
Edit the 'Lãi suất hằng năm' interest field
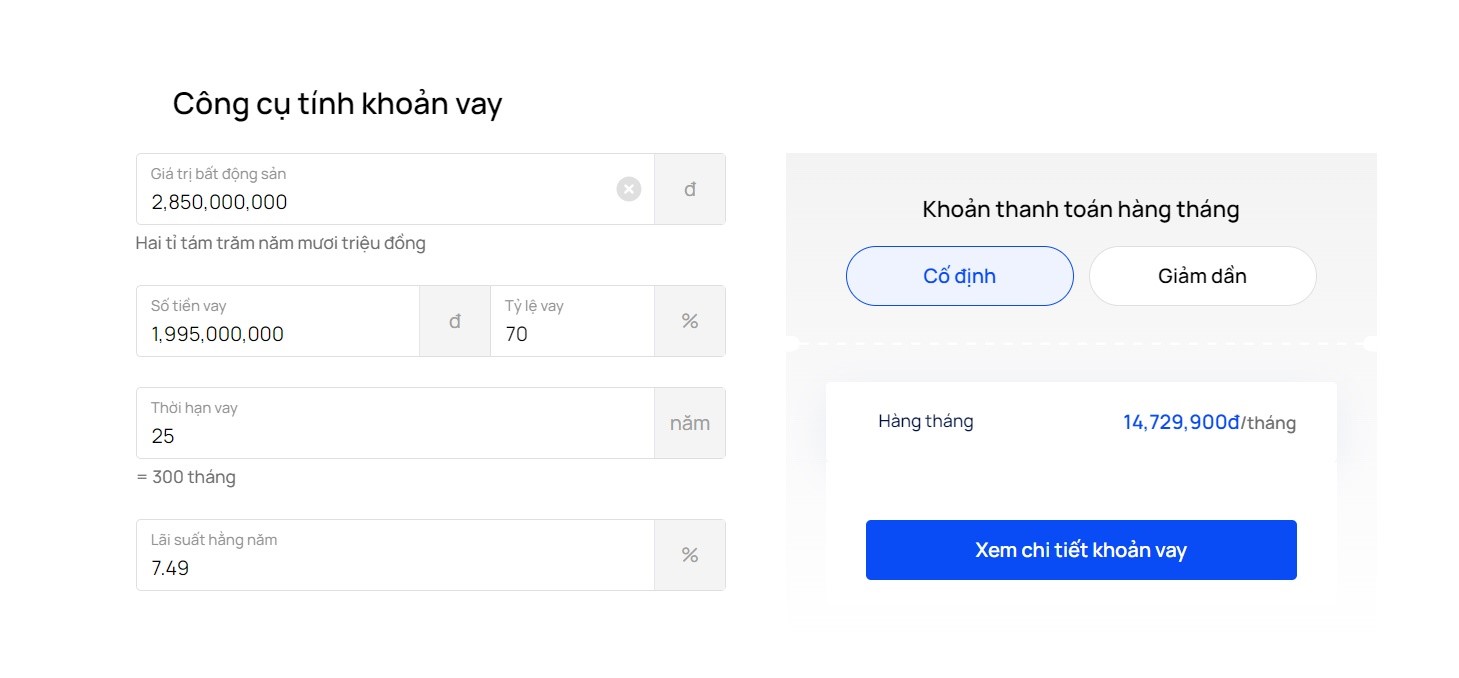[x=395, y=555]
